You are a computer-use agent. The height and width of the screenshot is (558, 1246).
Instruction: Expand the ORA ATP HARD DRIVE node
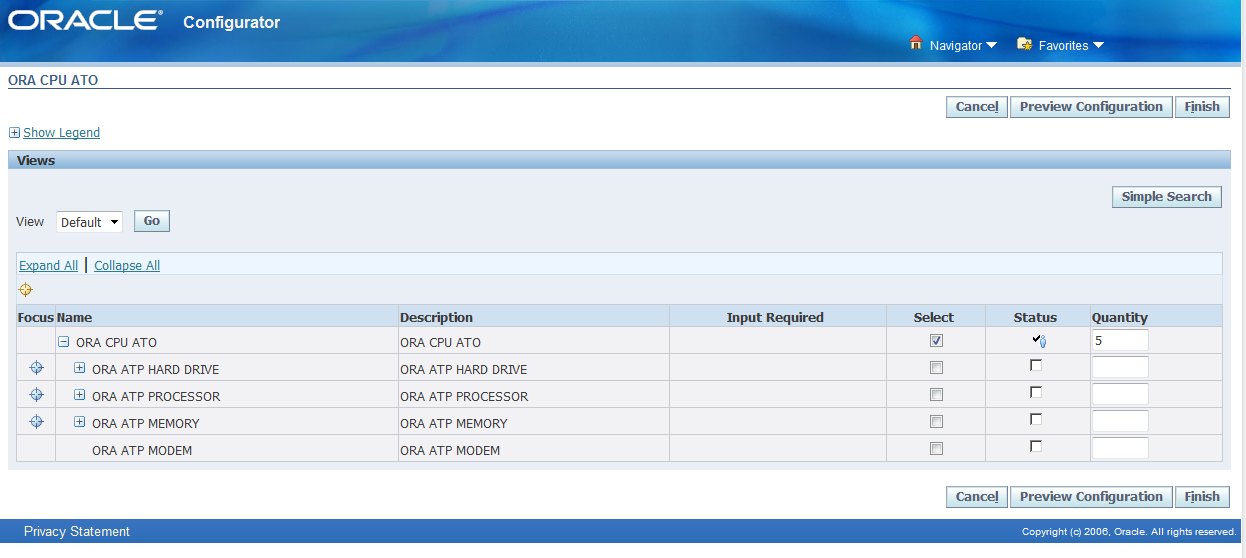pos(80,367)
